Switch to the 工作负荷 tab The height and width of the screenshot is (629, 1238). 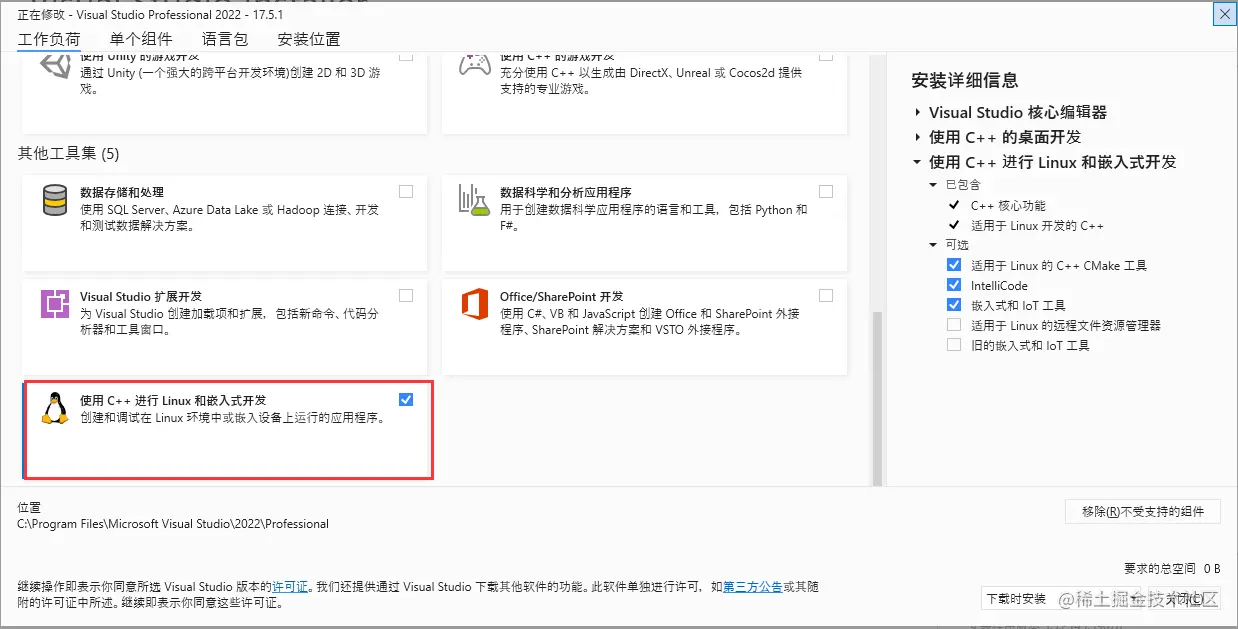(49, 40)
